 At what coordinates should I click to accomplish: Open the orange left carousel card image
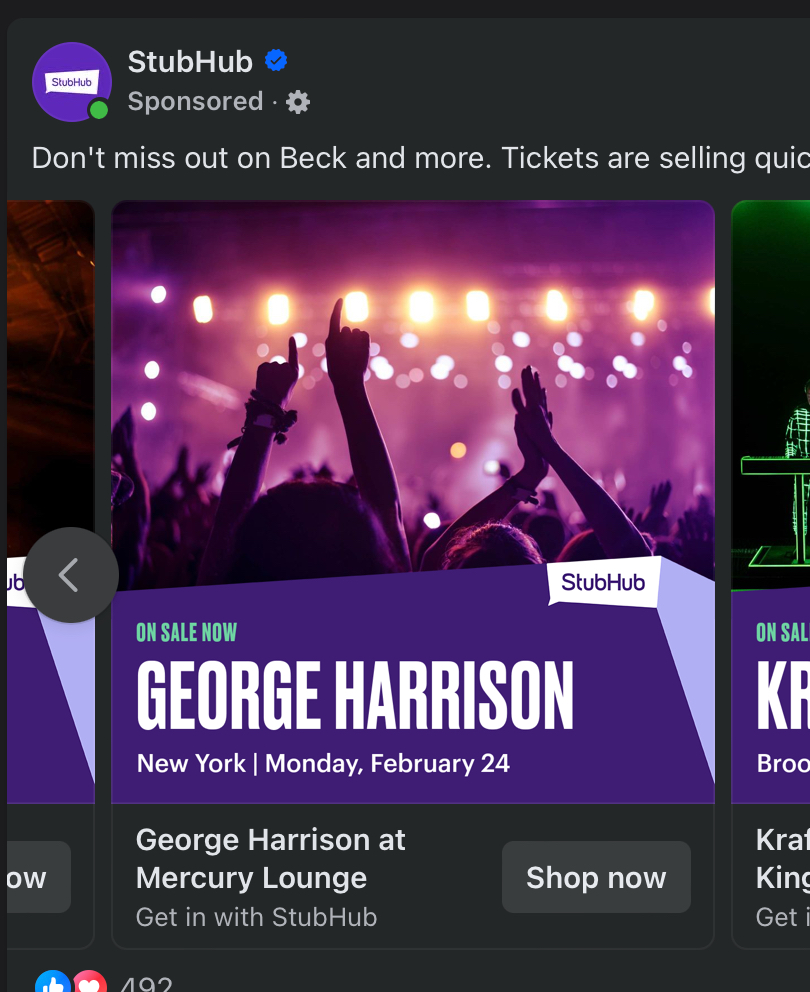[x=50, y=380]
